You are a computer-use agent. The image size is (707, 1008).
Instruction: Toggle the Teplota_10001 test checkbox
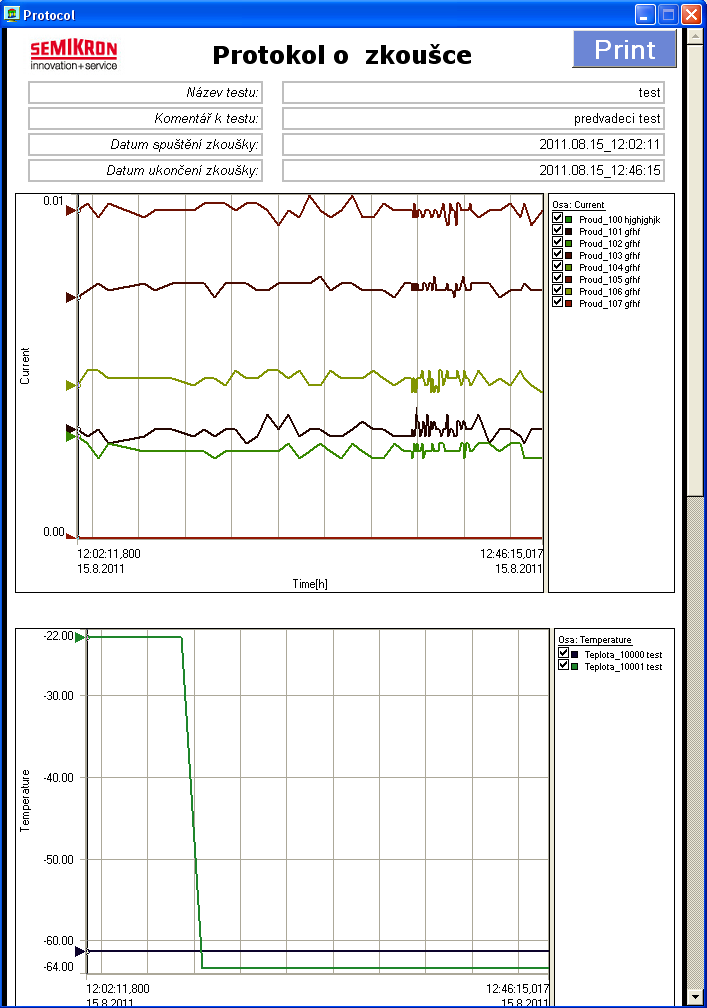tap(563, 666)
